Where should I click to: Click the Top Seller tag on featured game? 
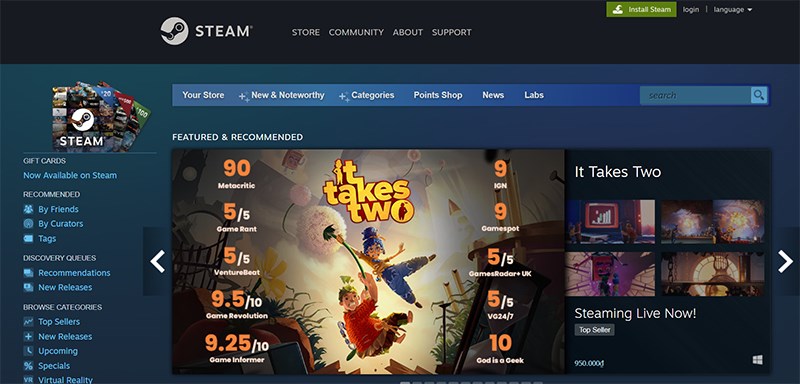pos(594,330)
